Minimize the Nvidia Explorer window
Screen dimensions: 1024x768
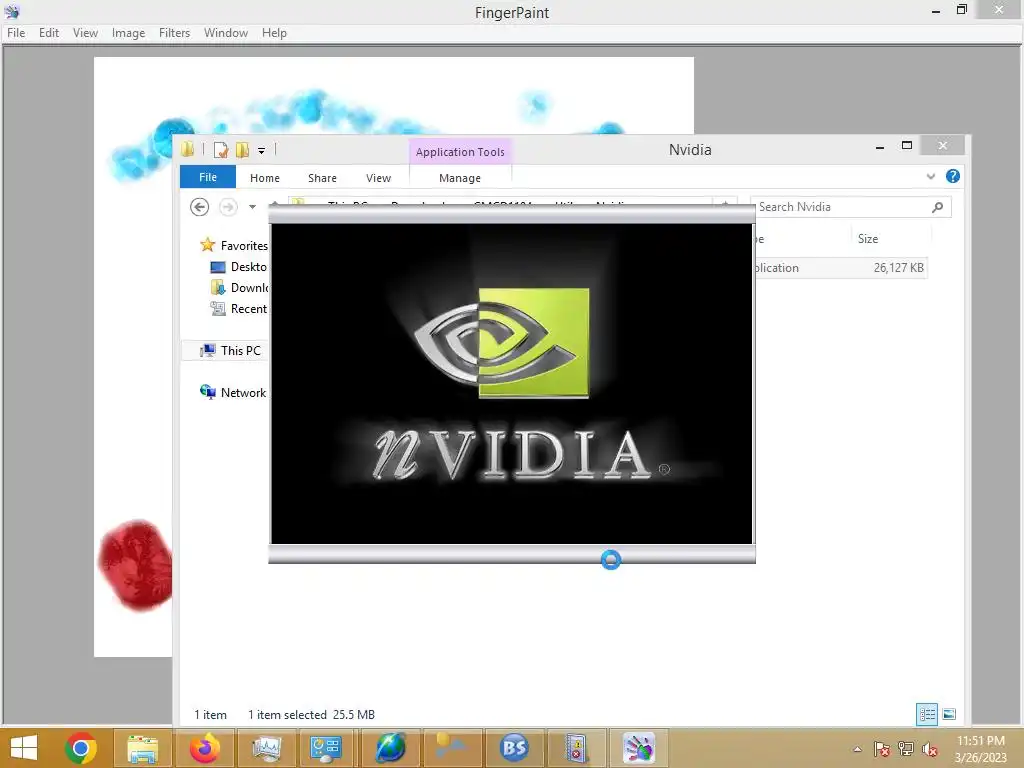(880, 146)
